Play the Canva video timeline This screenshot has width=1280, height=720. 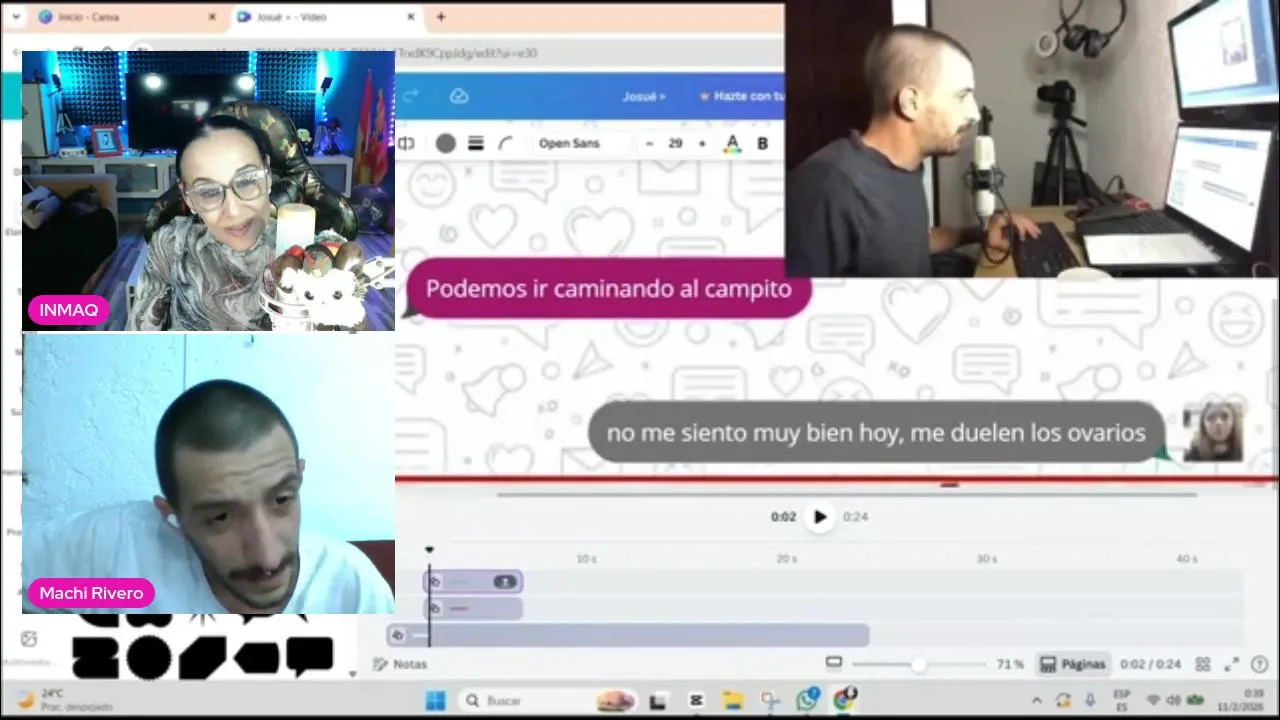(820, 517)
